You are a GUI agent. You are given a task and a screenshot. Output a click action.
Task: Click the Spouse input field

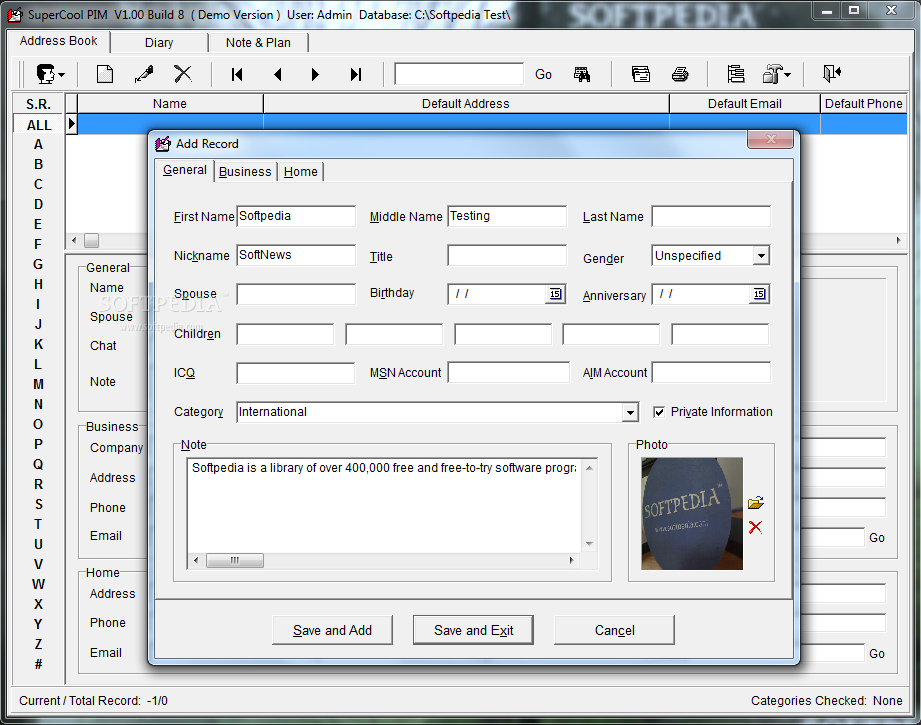296,294
